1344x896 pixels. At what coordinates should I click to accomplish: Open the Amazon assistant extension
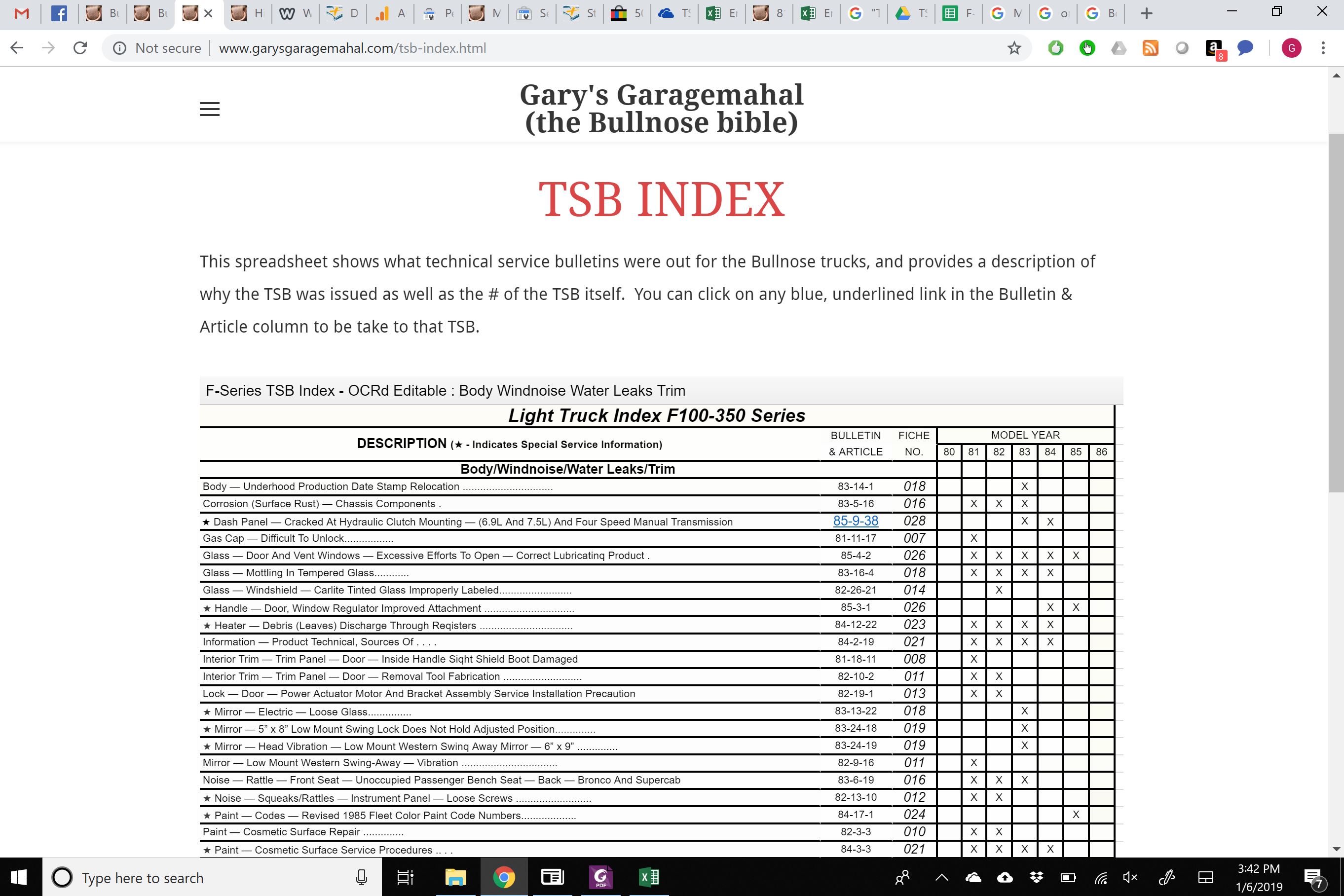coord(1213,48)
